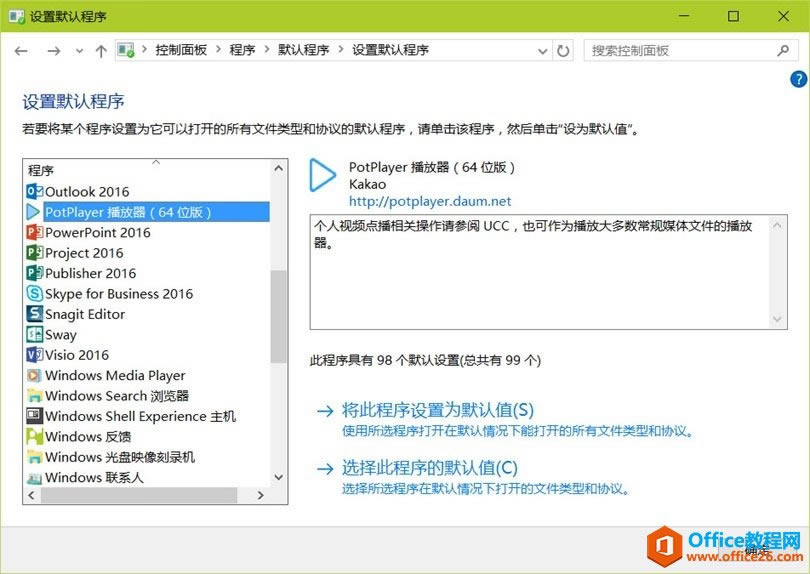Go up one level with up arrow
Screen dimensions: 810x574
coord(101,51)
